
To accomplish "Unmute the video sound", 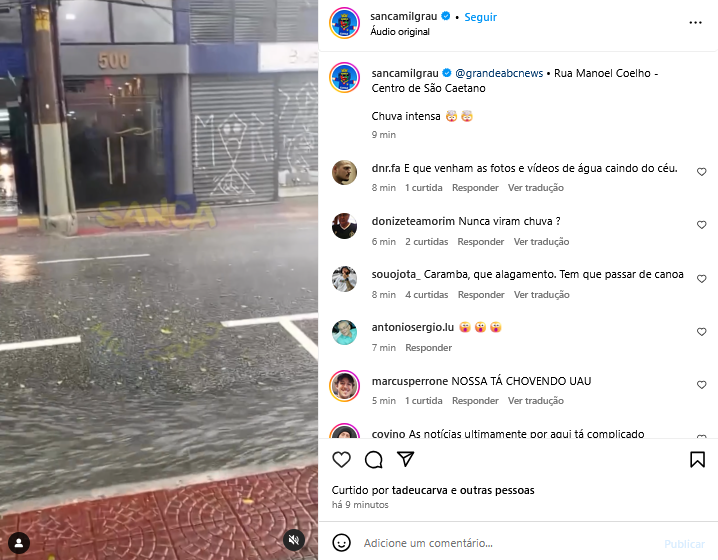I will point(294,540).
